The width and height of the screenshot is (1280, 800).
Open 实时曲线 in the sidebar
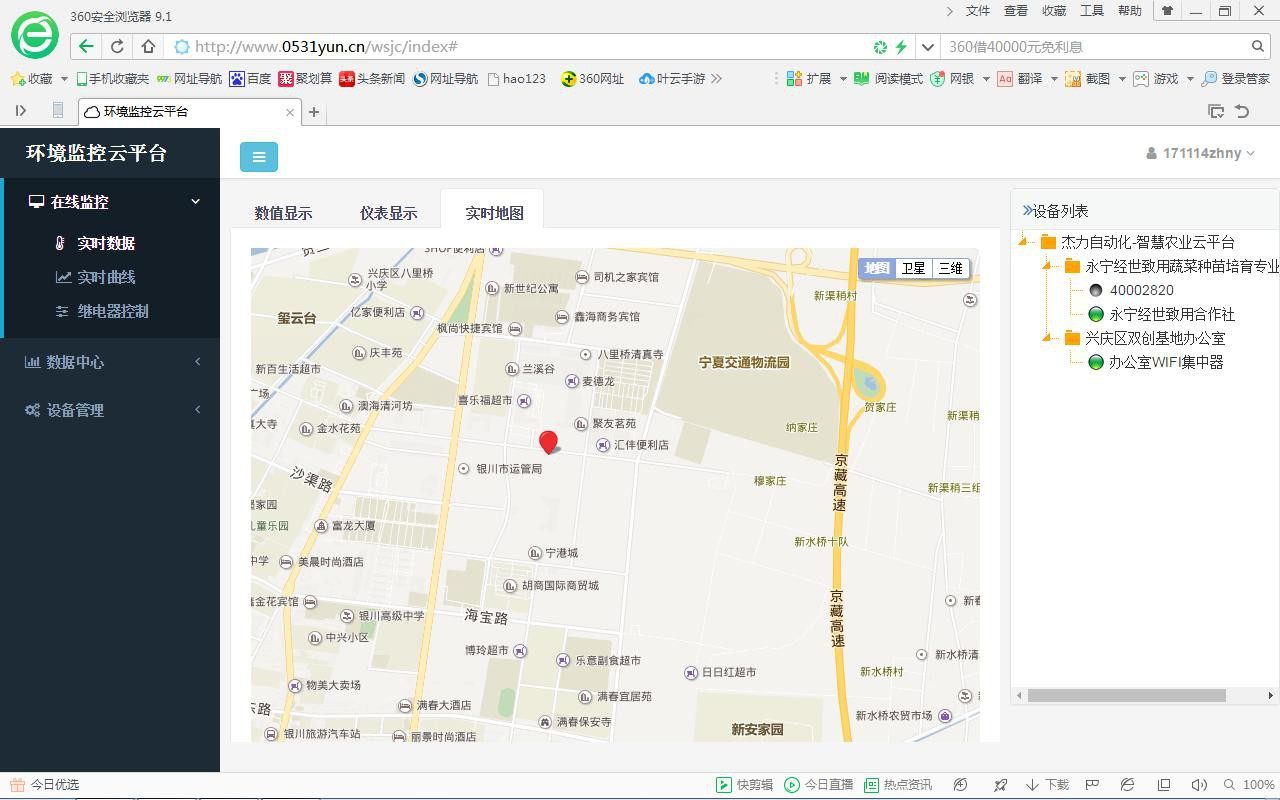(x=106, y=277)
